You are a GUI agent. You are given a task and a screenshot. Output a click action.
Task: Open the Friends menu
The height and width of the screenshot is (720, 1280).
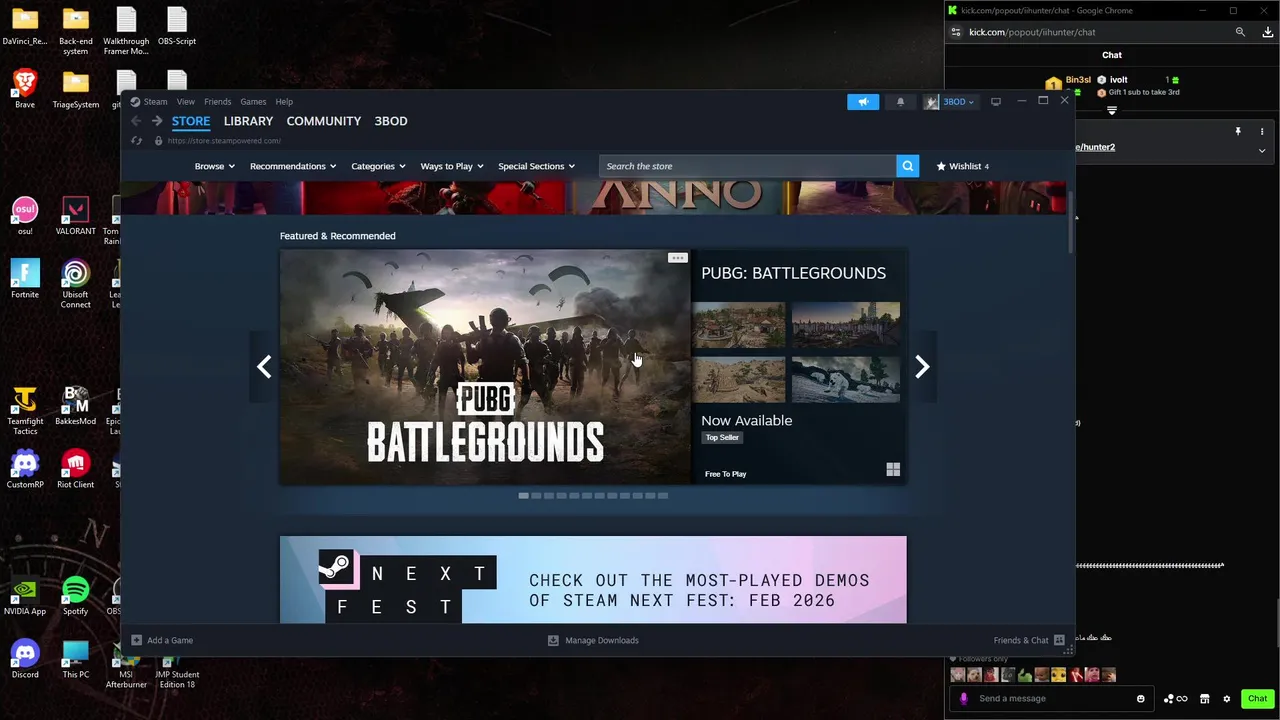(217, 101)
